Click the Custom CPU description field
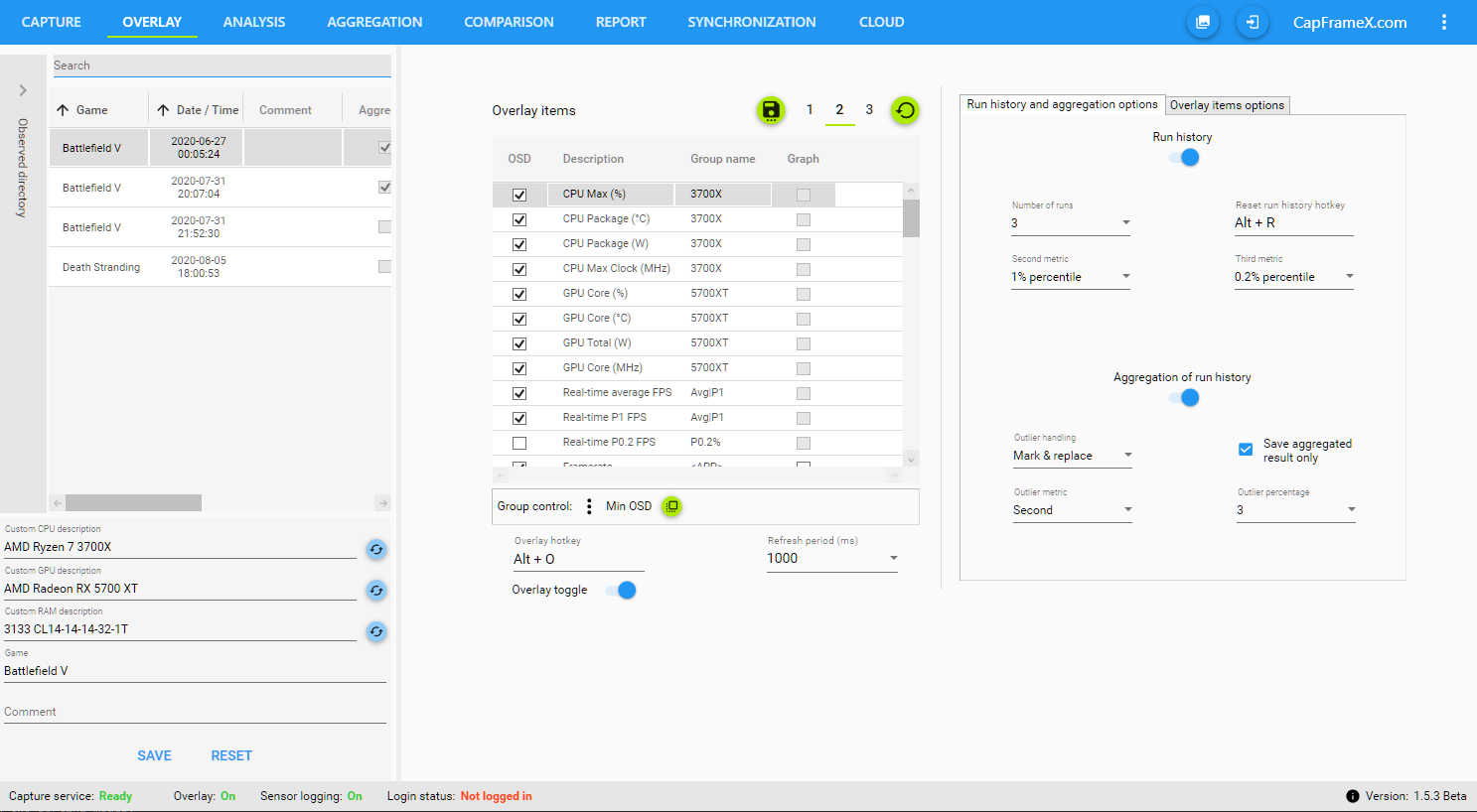The image size is (1477, 812). 180,547
